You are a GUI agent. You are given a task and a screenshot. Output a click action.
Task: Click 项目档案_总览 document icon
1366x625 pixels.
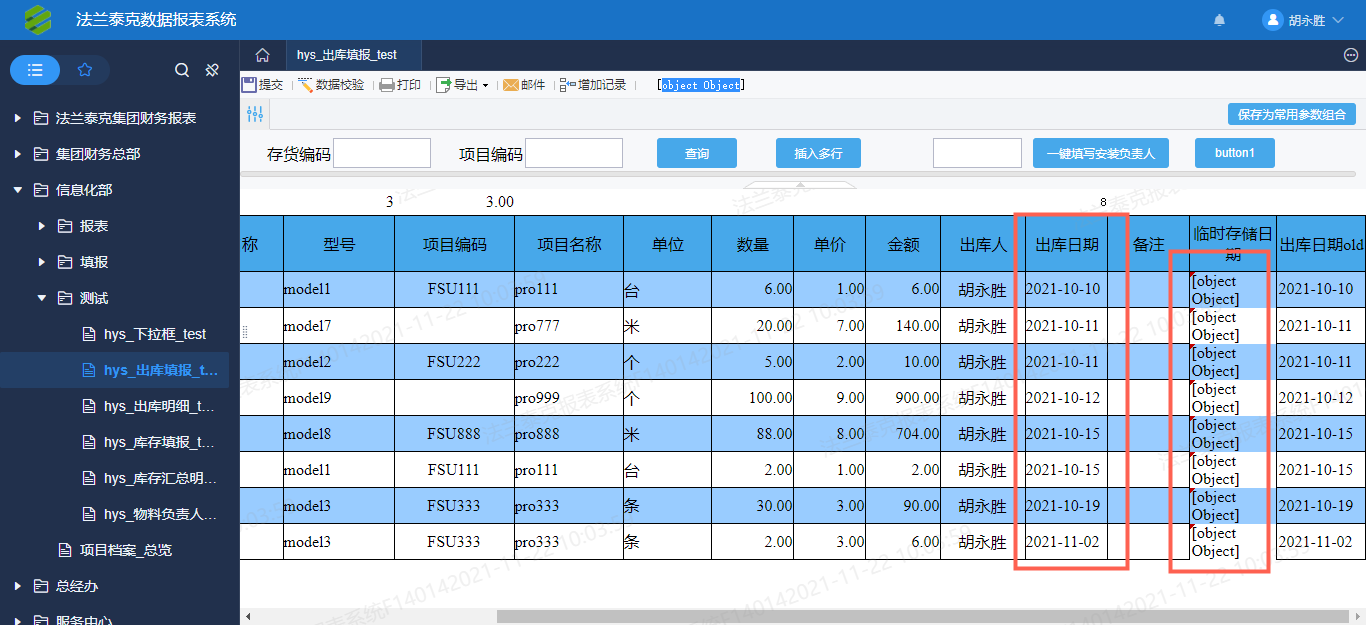(65, 550)
